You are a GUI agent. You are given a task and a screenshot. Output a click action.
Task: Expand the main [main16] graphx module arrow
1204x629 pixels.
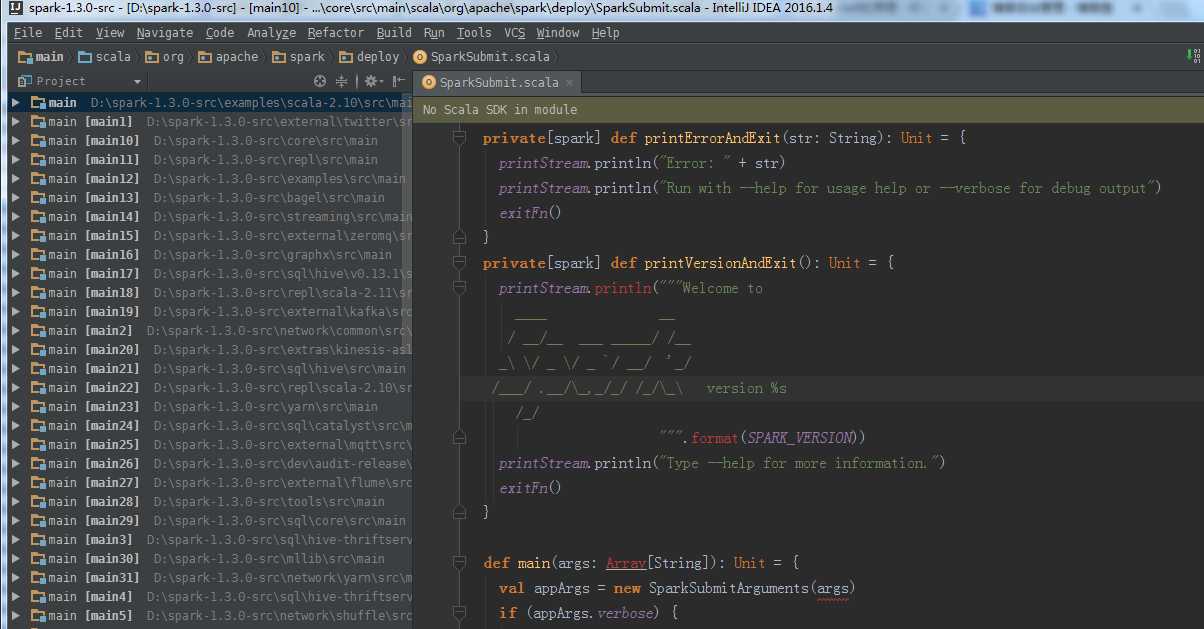(x=16, y=254)
